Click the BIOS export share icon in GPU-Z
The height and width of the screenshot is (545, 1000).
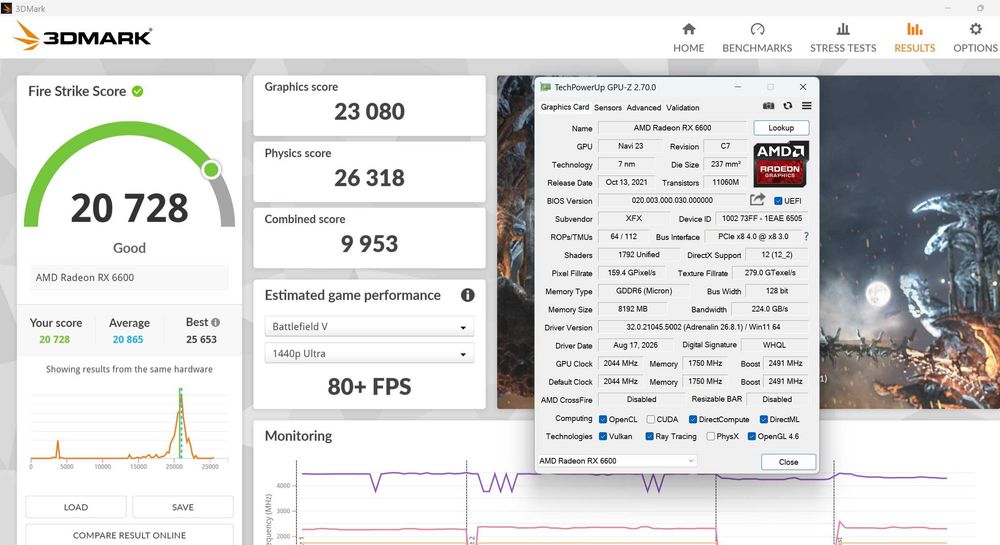click(x=757, y=200)
